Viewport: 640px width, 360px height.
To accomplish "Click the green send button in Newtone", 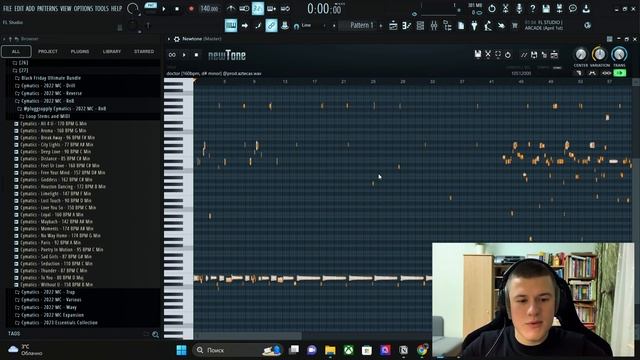I will (620, 73).
